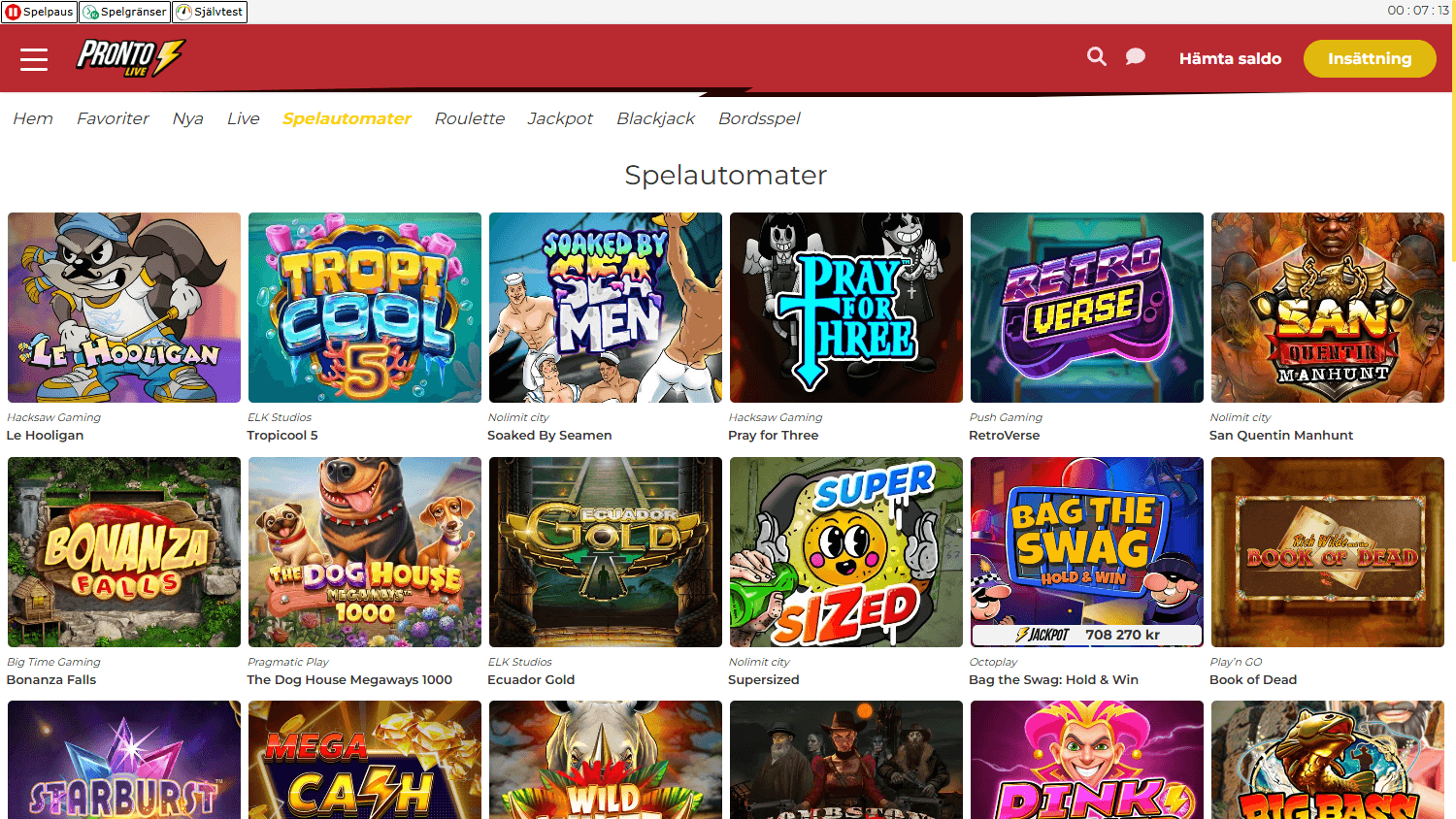Click the Tropicool 5 title text

(282, 435)
